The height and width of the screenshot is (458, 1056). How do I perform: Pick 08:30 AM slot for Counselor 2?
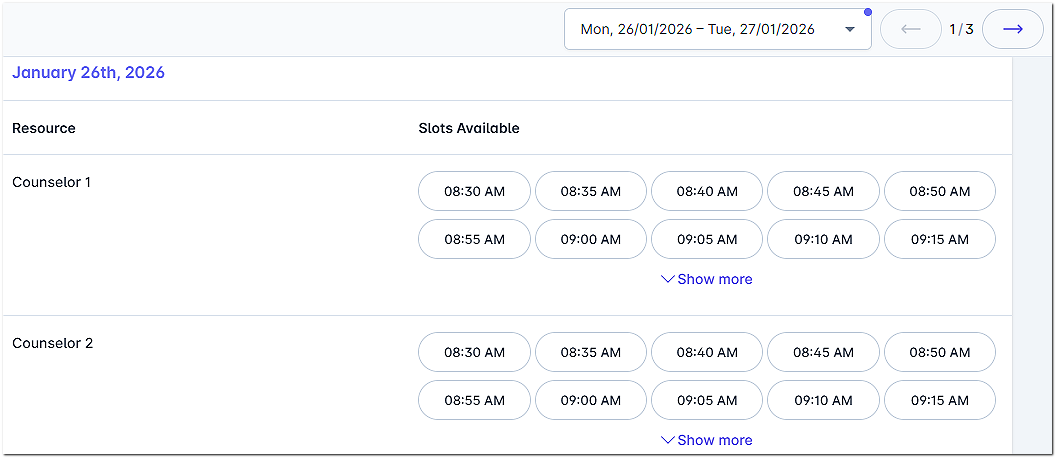[474, 352]
